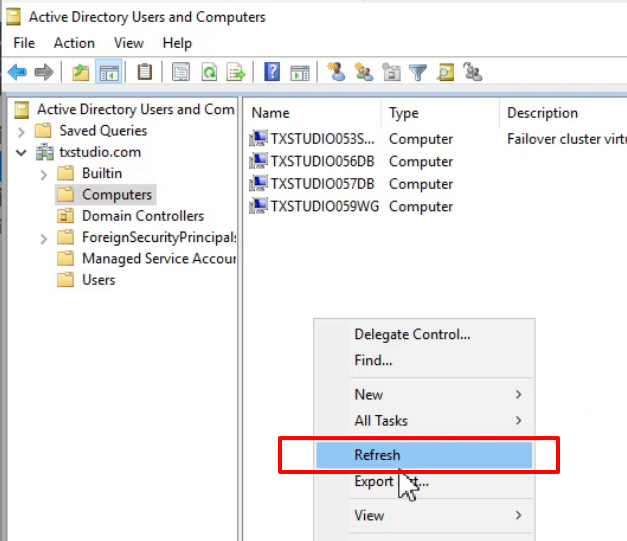Click the TXSTUDIO056DB computer icon
This screenshot has height=541, width=627.
pyautogui.click(x=258, y=161)
